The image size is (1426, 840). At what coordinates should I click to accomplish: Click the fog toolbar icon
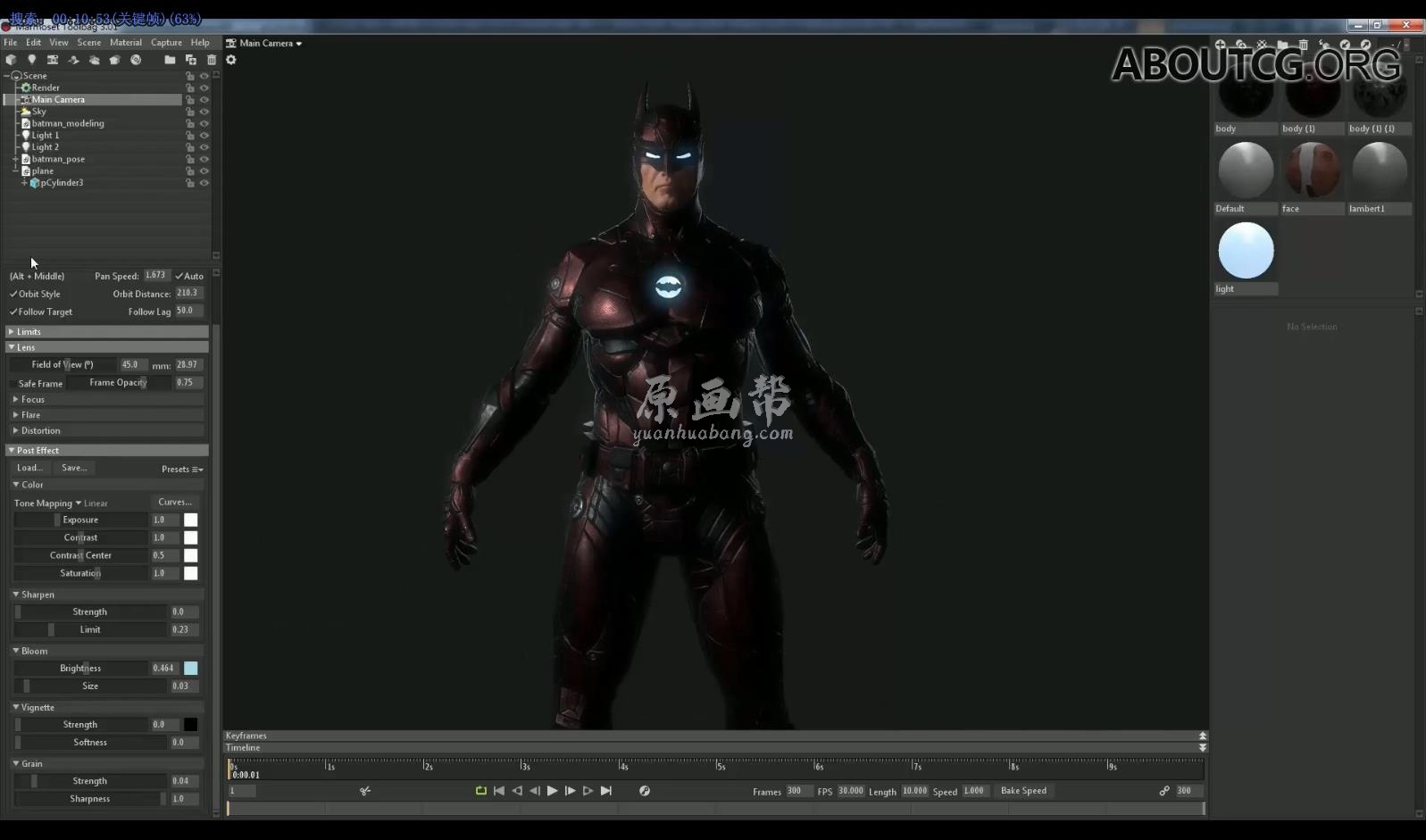[x=94, y=60]
